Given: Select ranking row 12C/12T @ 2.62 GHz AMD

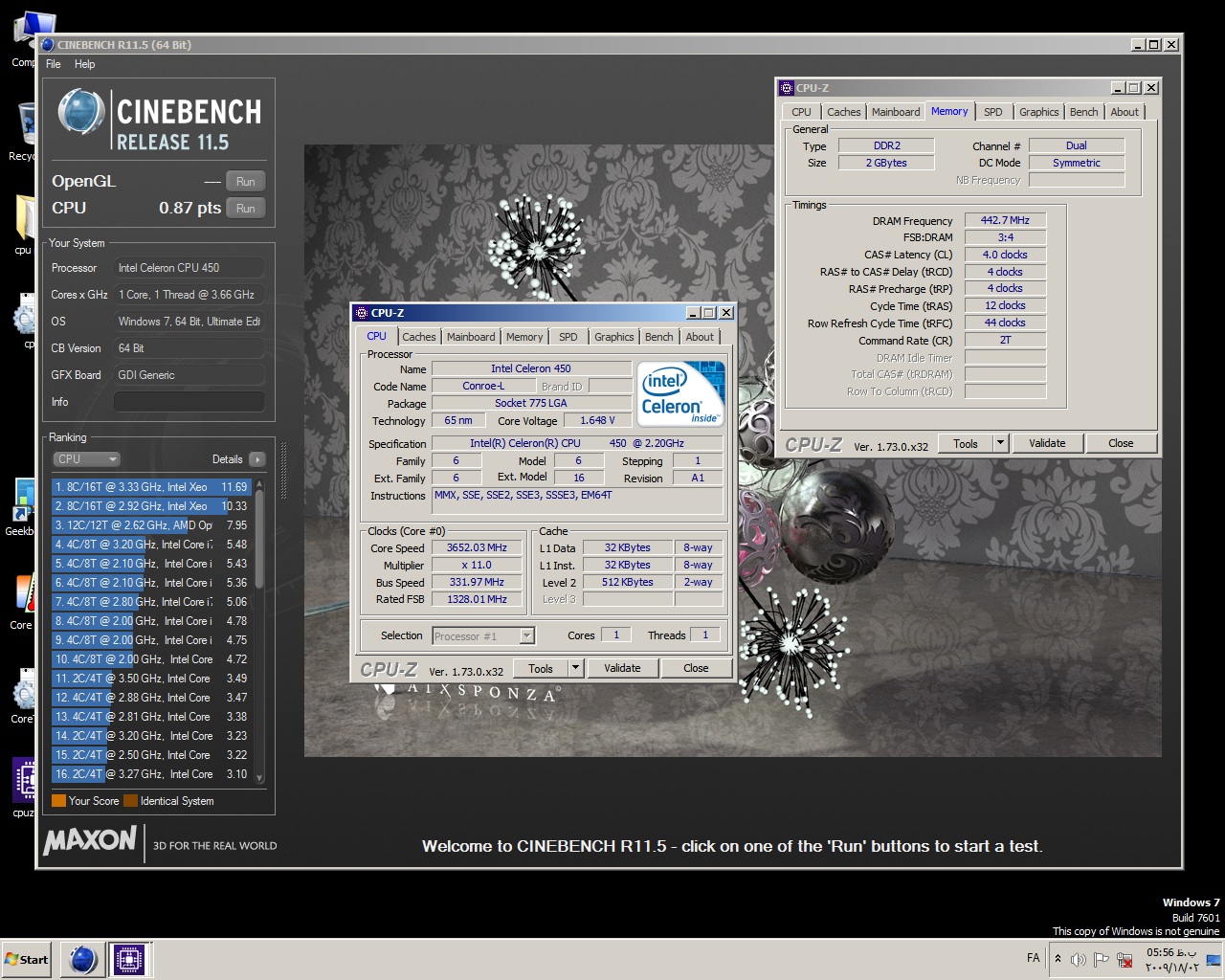Looking at the screenshot, I should point(151,525).
